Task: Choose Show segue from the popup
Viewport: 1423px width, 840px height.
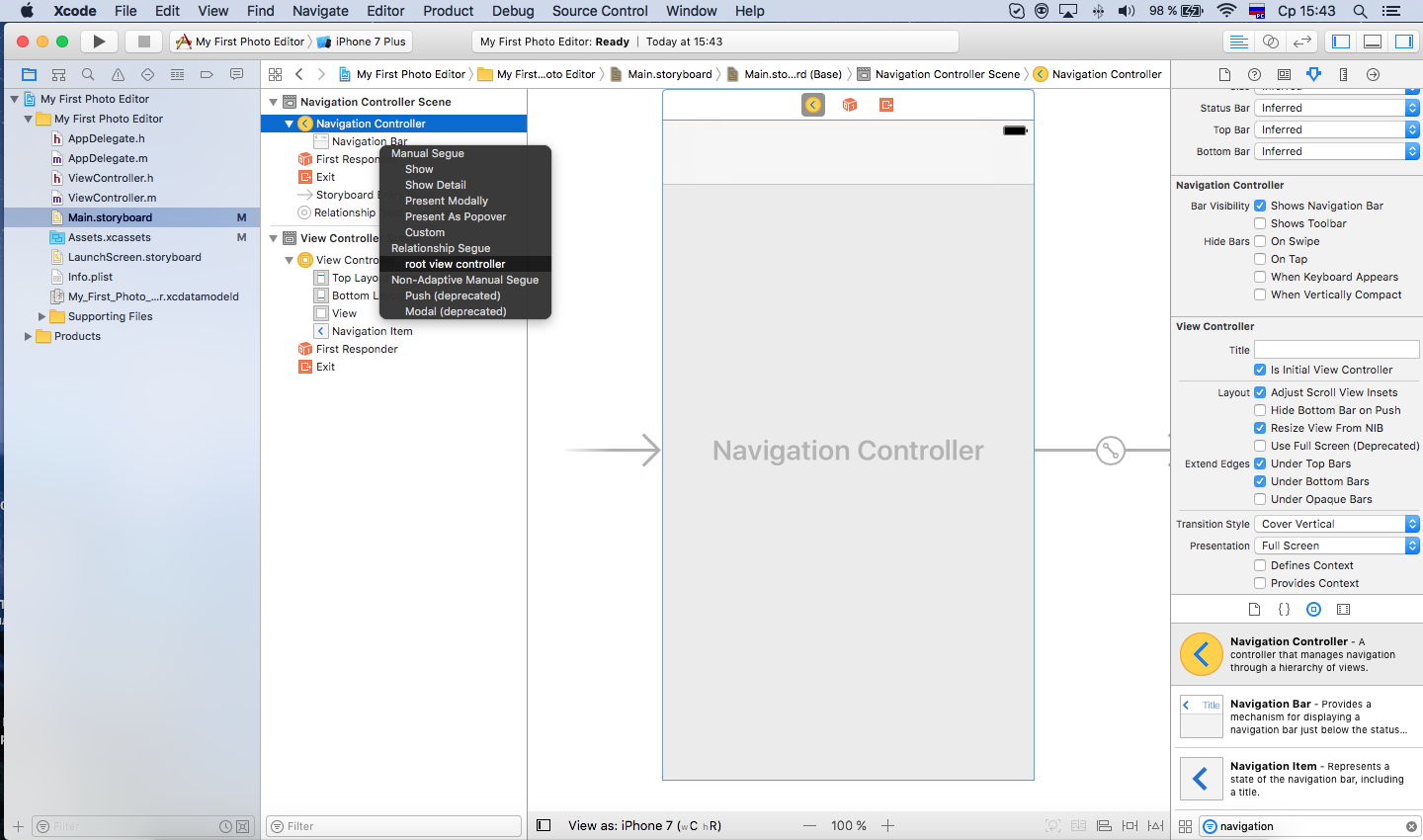Action: pyautogui.click(x=465, y=169)
